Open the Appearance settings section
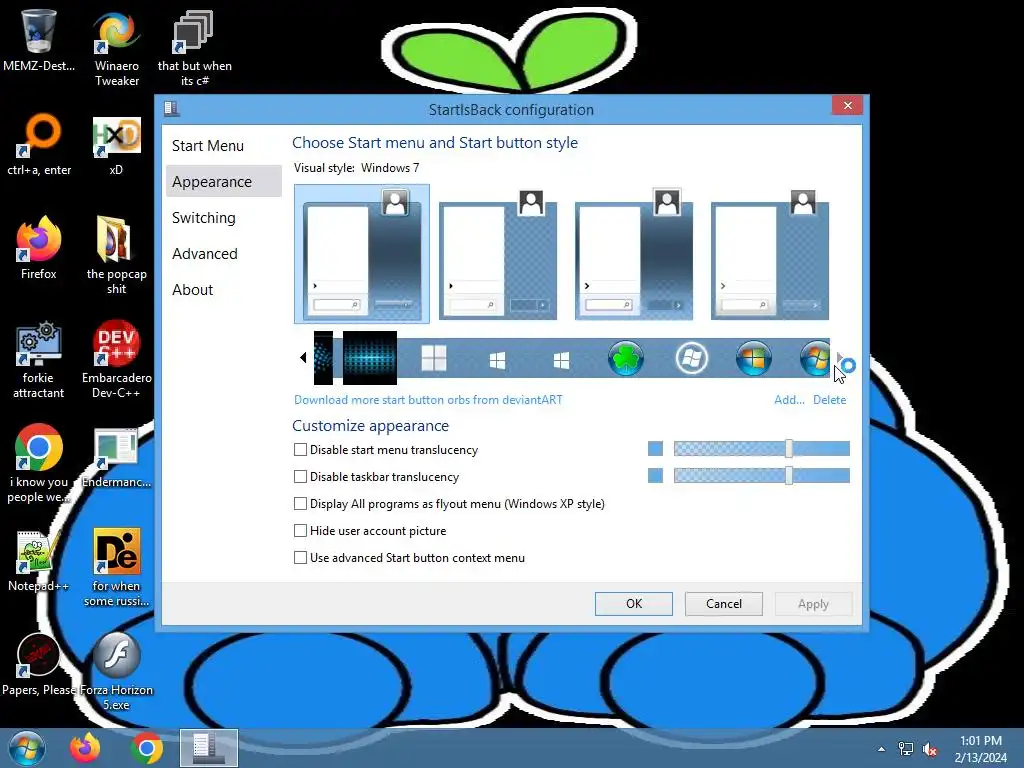 tap(223, 182)
